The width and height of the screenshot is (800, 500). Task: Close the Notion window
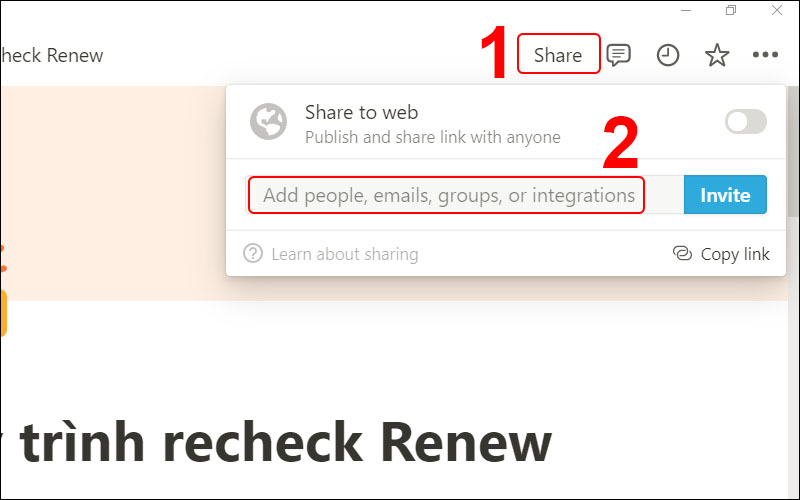click(777, 10)
